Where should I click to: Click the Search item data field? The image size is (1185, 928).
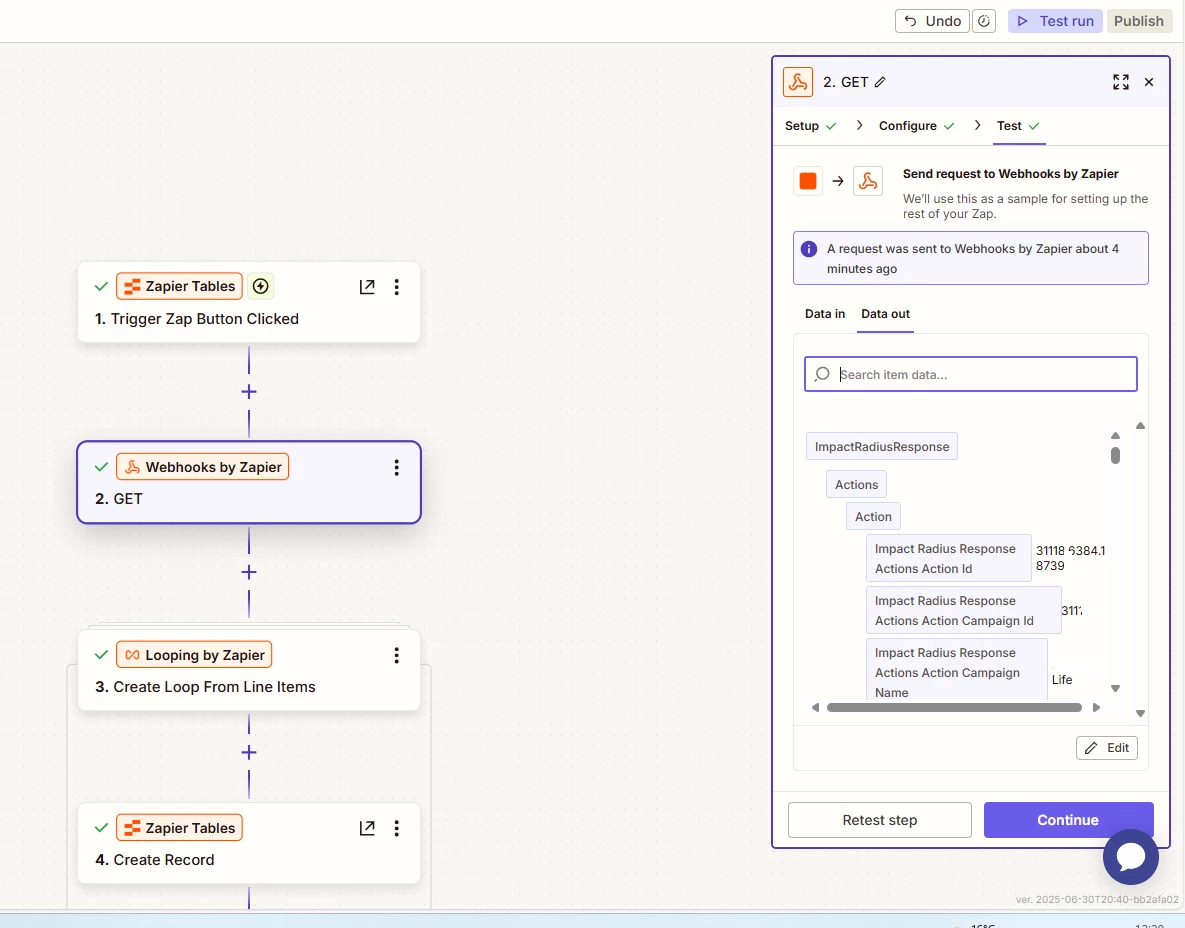970,374
